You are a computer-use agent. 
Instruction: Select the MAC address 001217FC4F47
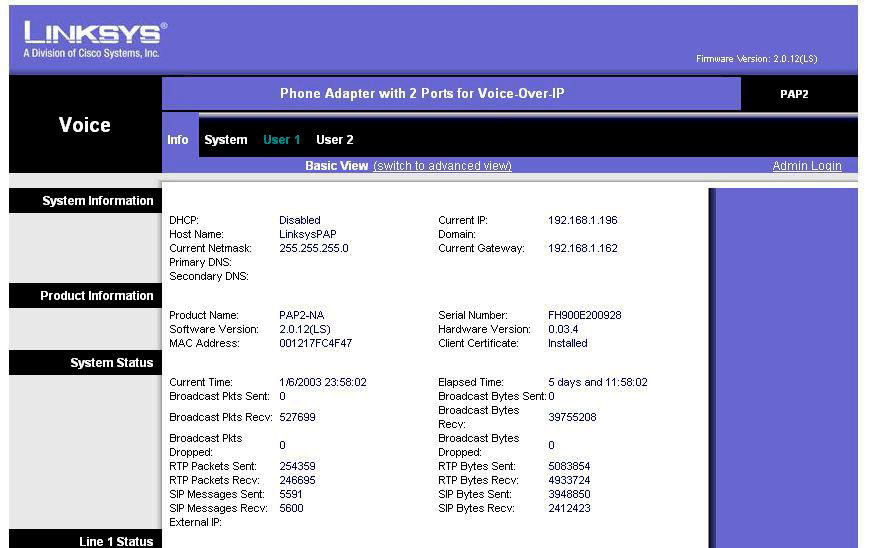tap(315, 344)
